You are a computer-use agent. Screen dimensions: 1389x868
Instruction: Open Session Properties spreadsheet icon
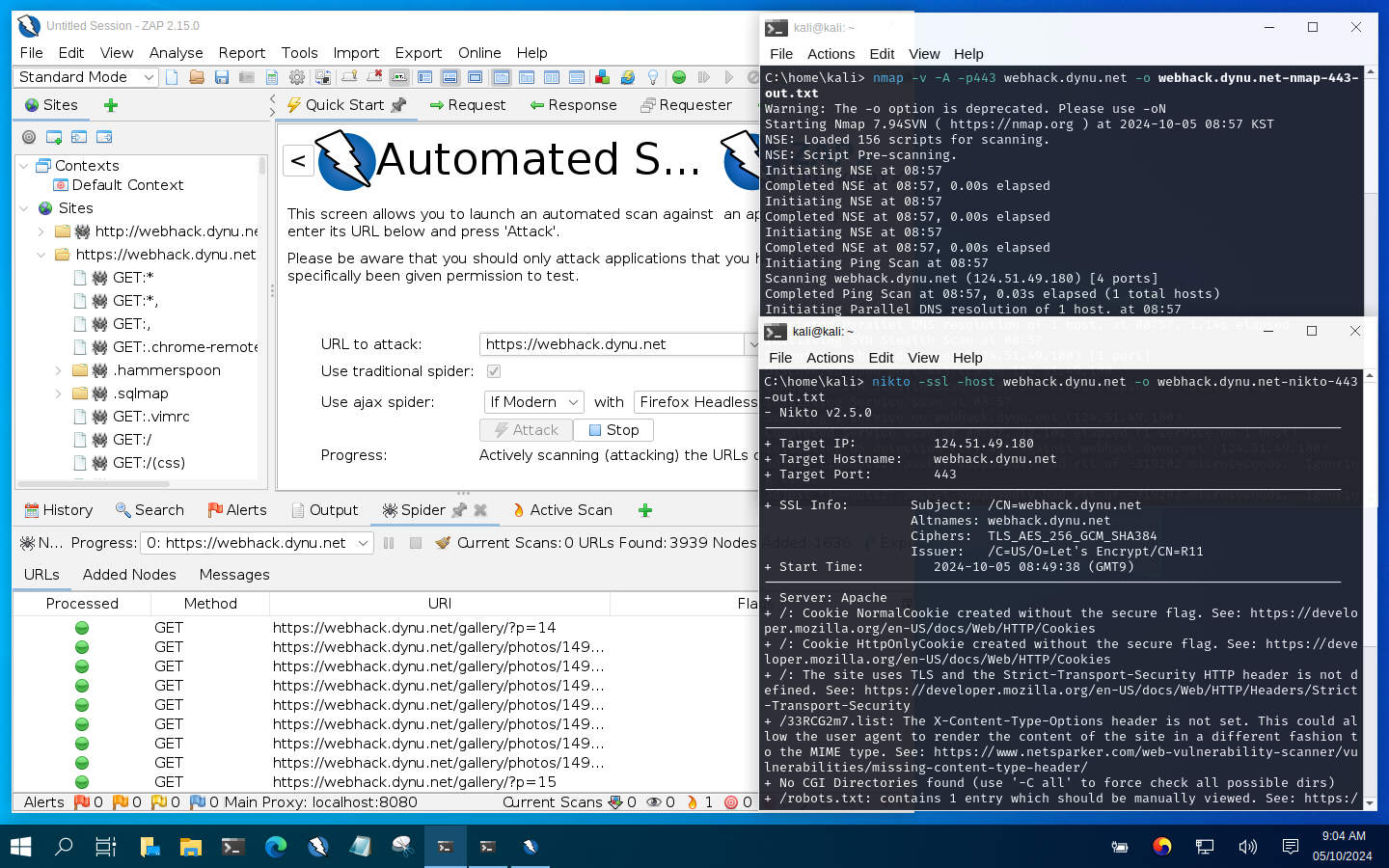(272, 77)
